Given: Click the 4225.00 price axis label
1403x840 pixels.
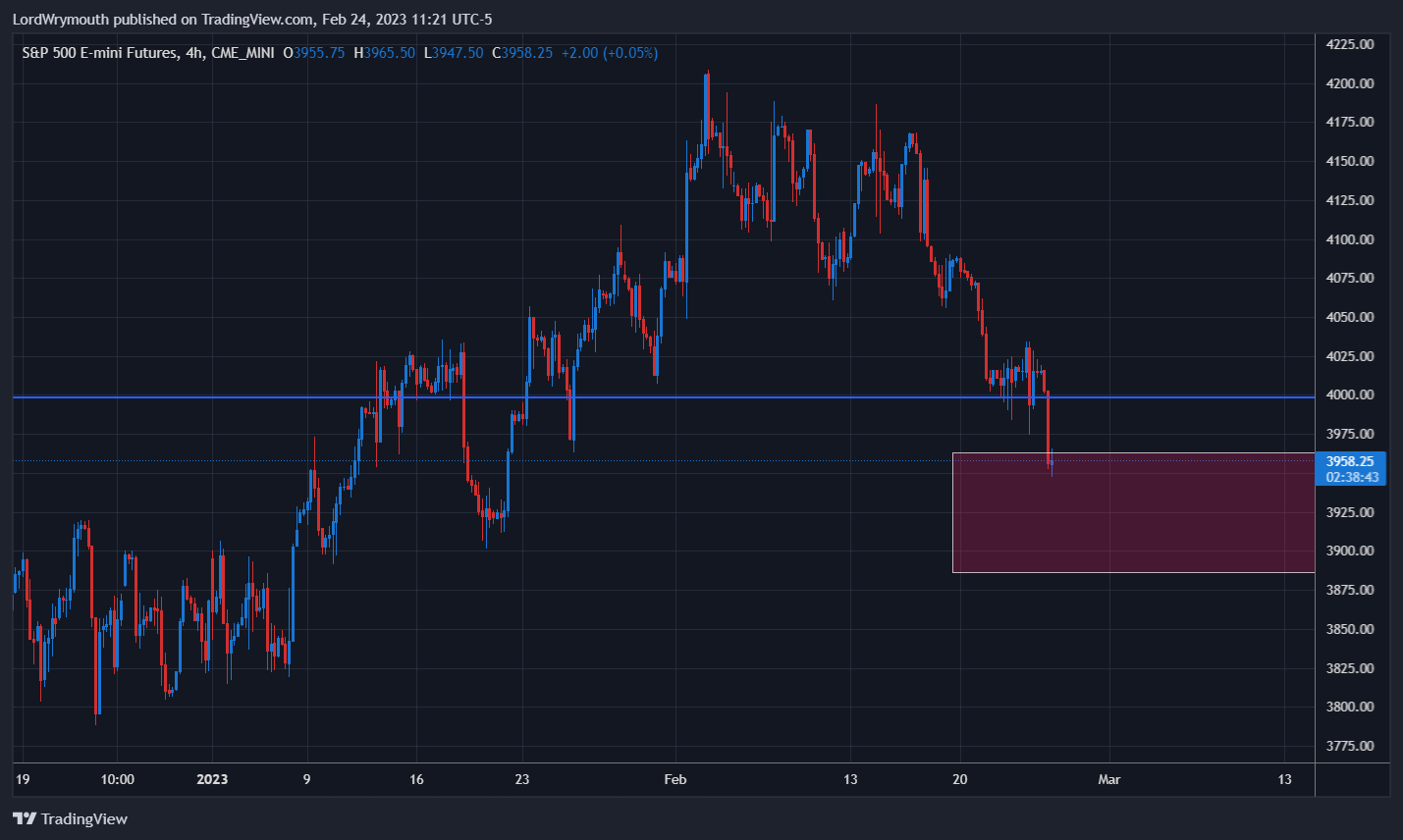Looking at the screenshot, I should point(1350,44).
